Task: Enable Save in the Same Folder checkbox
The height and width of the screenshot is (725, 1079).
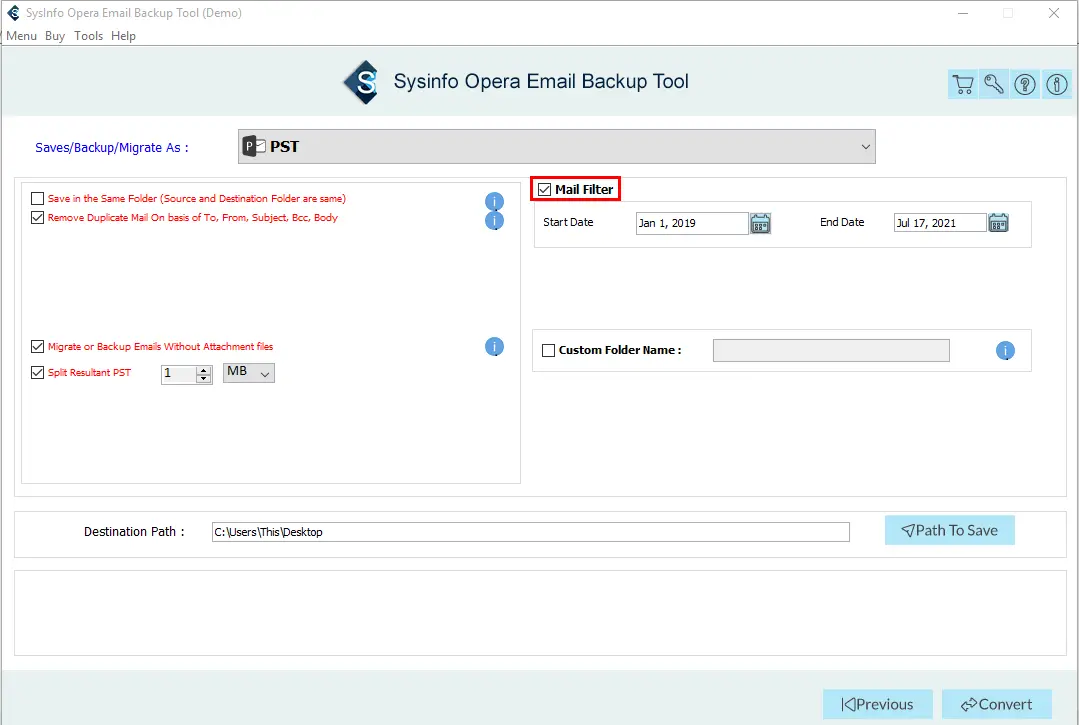Action: 38,199
